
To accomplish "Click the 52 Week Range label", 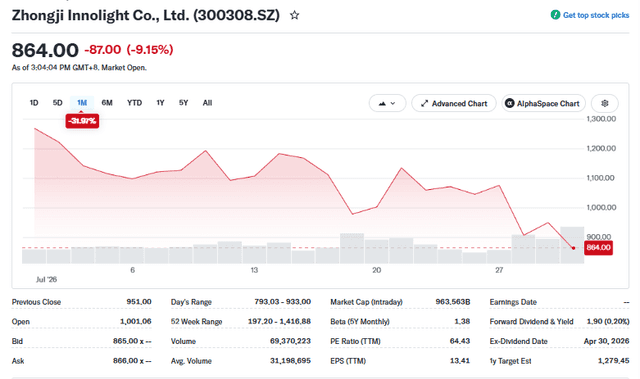I will (197, 322).
